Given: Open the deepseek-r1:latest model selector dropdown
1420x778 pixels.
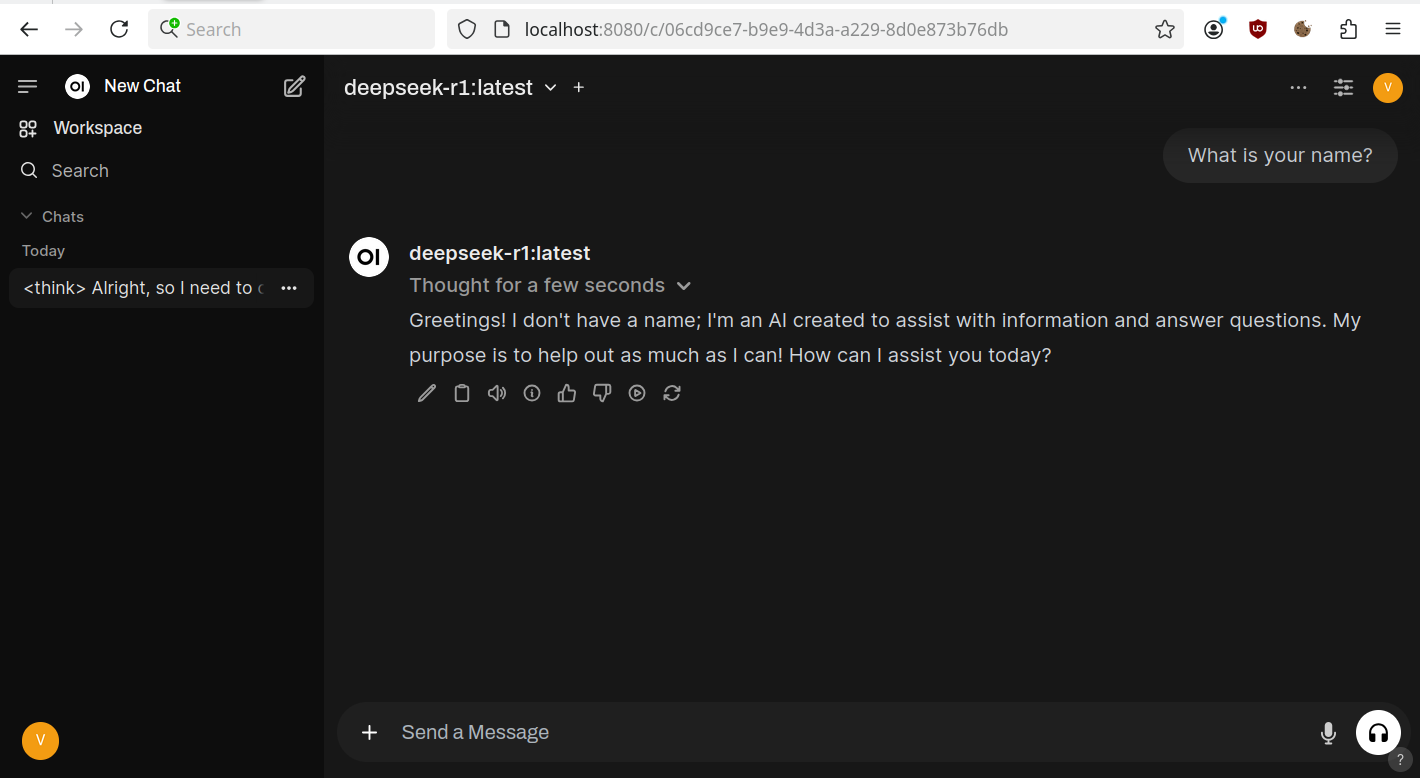Looking at the screenshot, I should [450, 88].
